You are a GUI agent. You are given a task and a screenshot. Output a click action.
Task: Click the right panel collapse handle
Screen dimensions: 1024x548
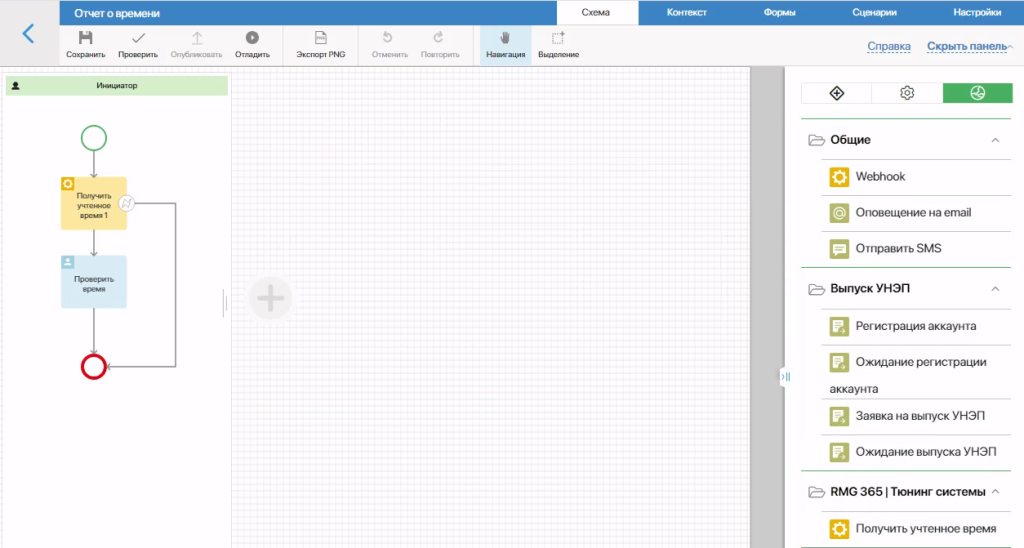pyautogui.click(x=786, y=377)
